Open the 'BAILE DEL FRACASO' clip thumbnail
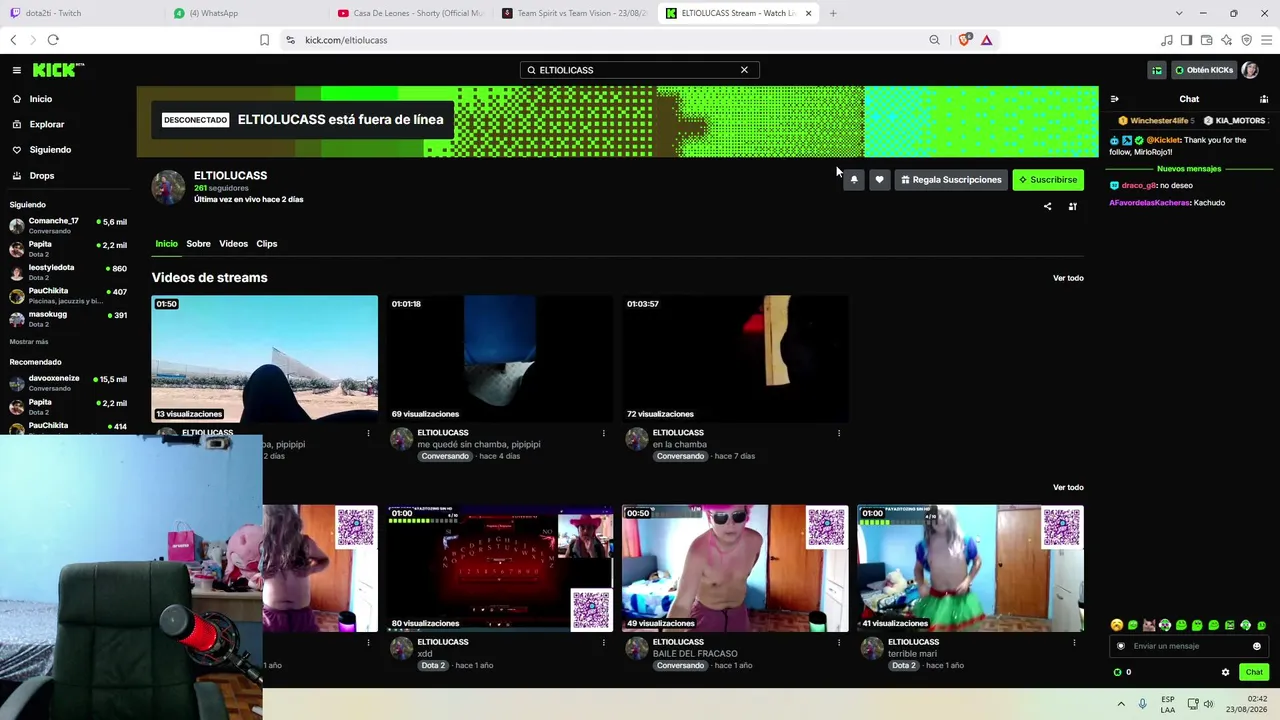This screenshot has width=1280, height=720. 735,568
